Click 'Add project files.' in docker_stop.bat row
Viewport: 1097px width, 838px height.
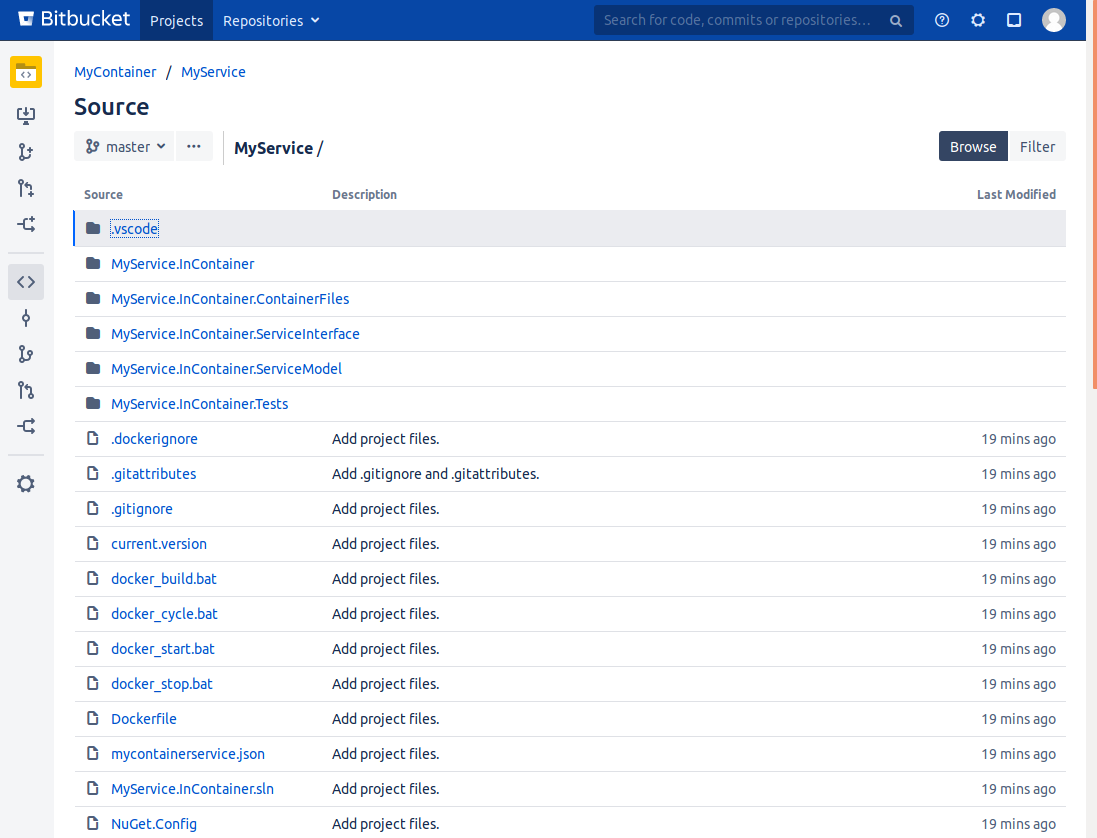[385, 683]
